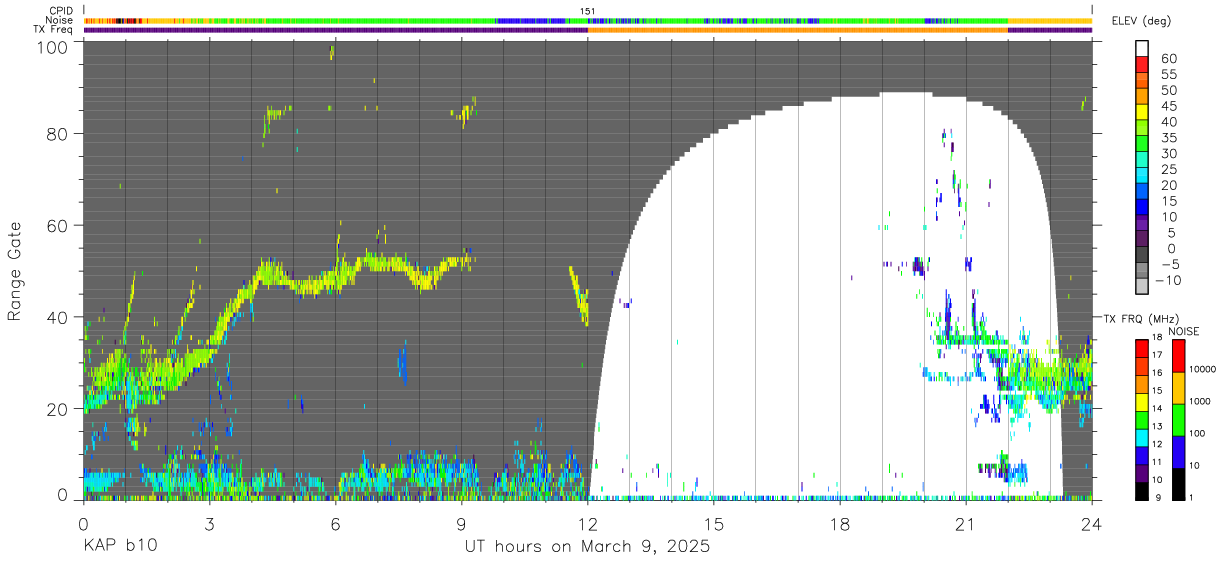
Task: Click the x-axis tick label '9'
Action: click(x=462, y=523)
